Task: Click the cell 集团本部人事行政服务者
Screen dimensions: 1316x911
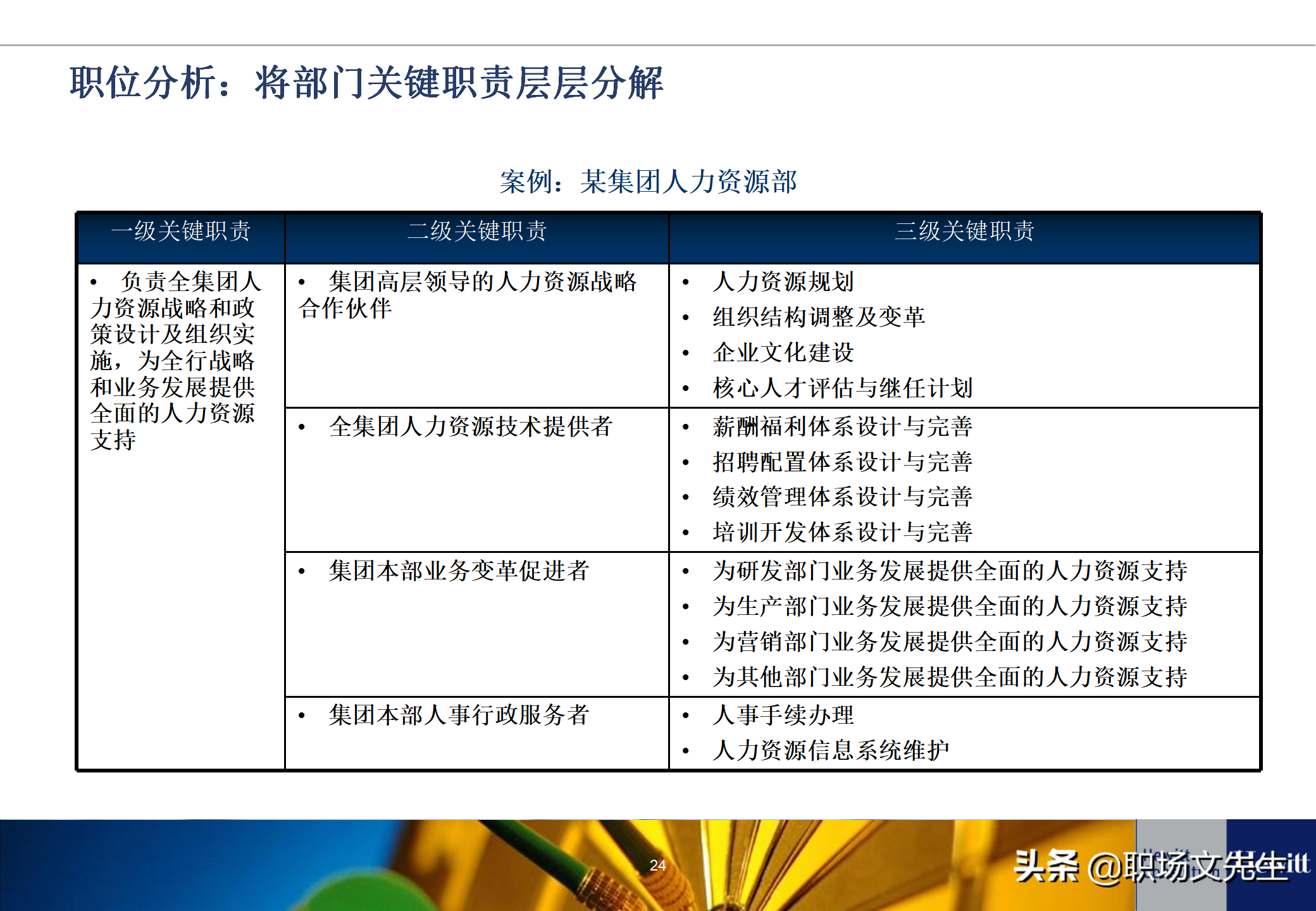Action: (477, 733)
